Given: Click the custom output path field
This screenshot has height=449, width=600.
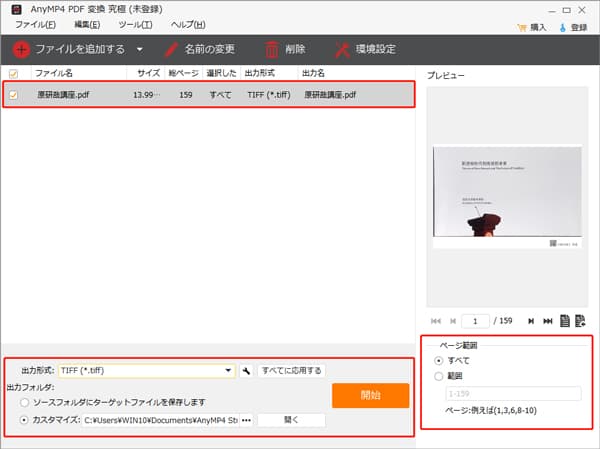Looking at the screenshot, I should pos(161,420).
